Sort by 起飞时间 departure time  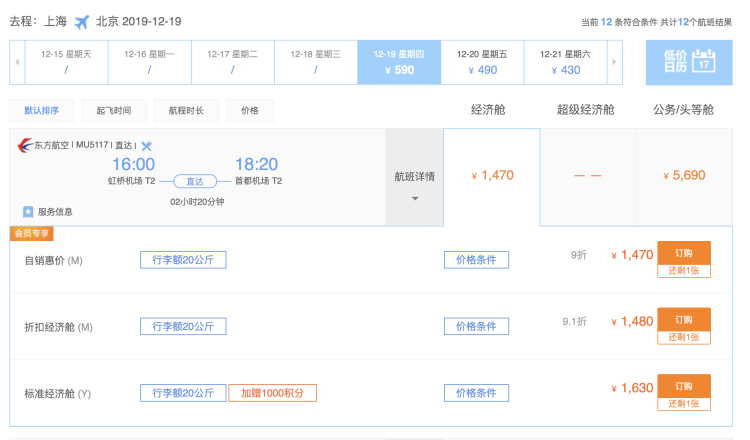[113, 111]
